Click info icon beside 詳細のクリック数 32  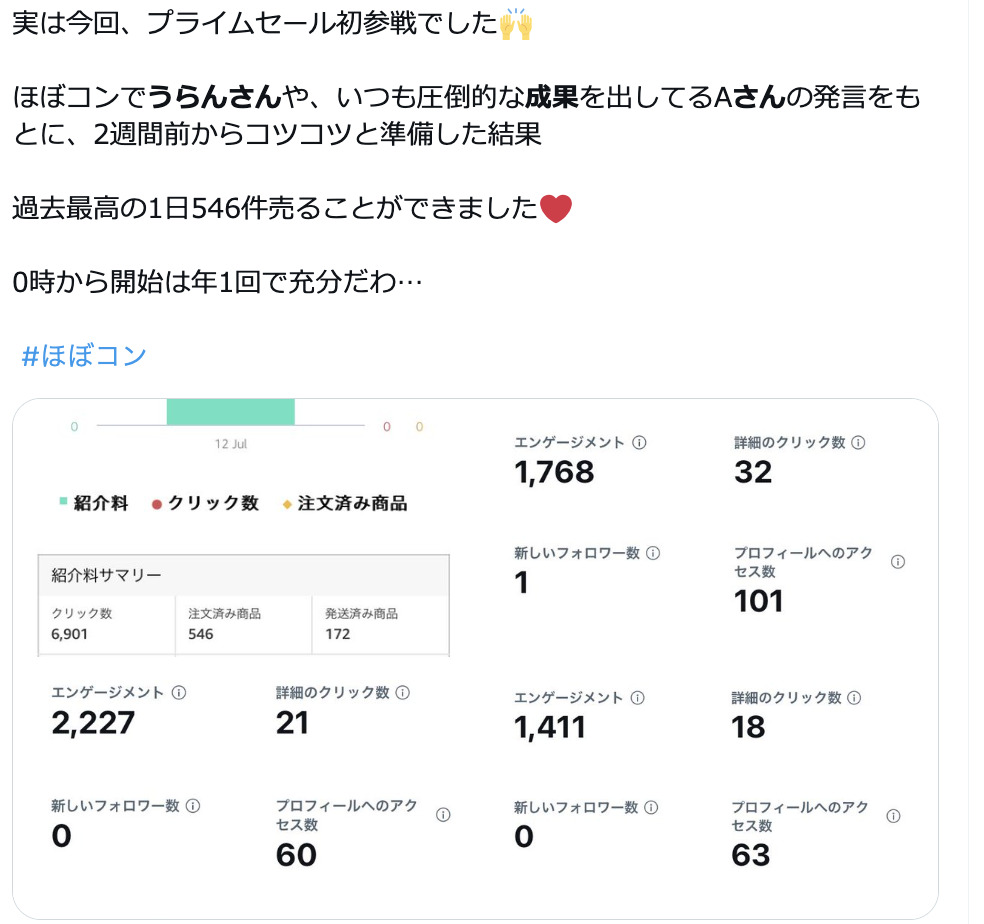(858, 443)
